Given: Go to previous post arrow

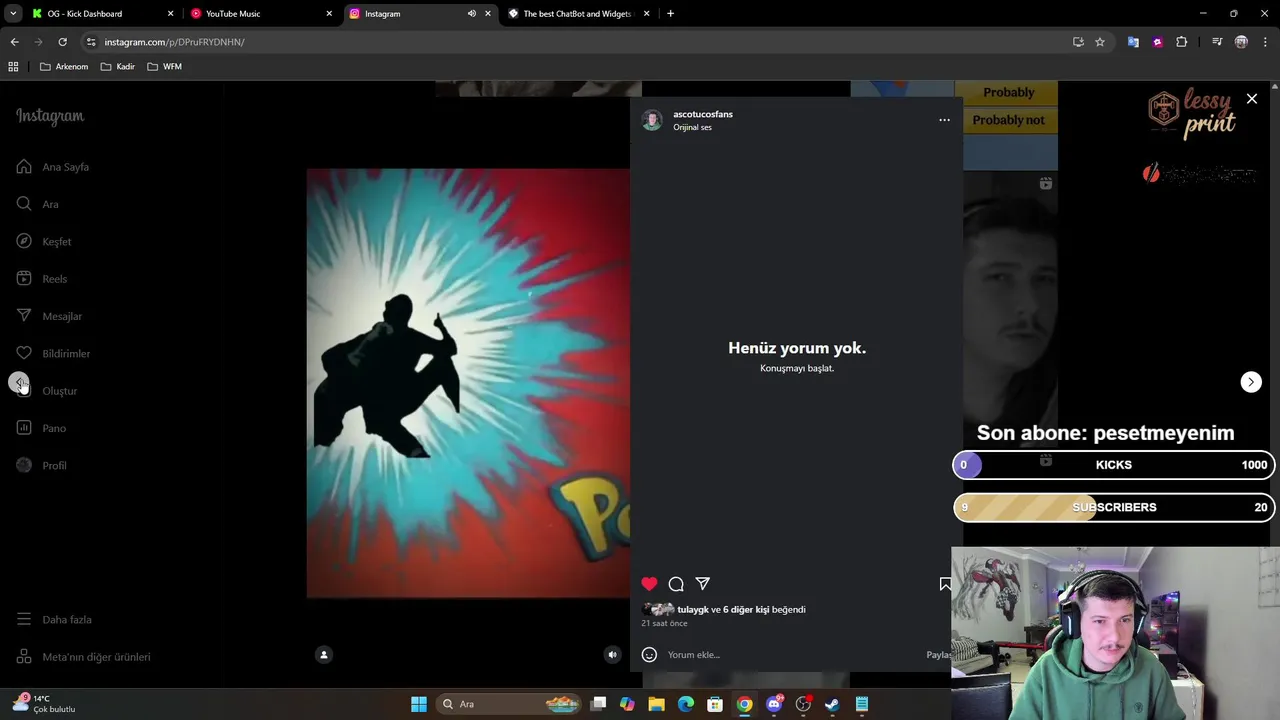Looking at the screenshot, I should (19, 383).
